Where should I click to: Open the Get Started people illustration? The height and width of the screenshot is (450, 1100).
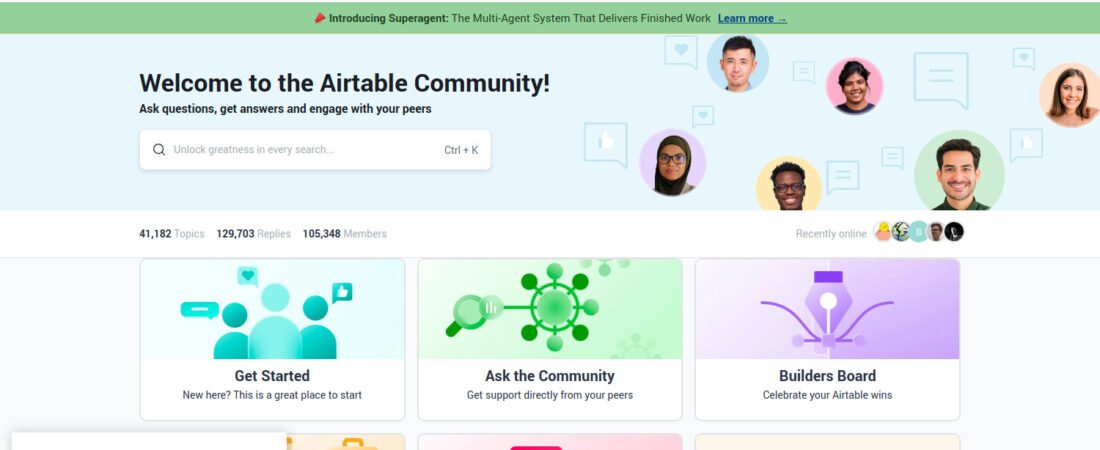[272, 310]
